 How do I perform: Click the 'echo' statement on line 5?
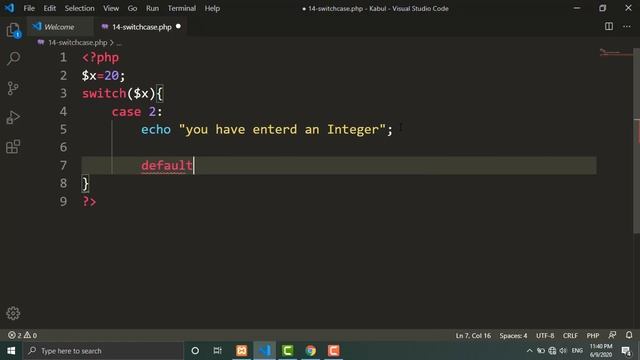coord(156,129)
